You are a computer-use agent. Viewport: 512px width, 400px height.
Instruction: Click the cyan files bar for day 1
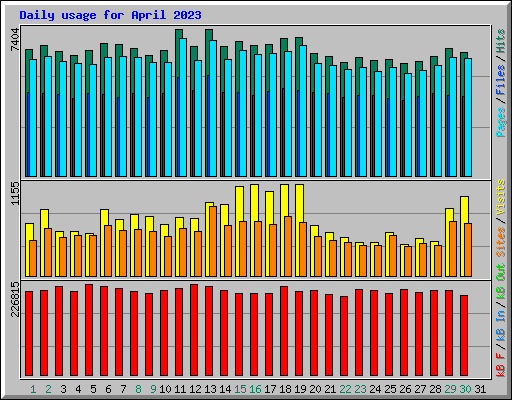coord(33,118)
